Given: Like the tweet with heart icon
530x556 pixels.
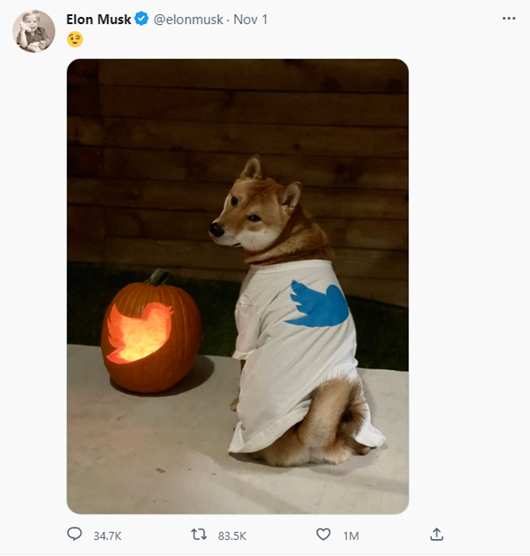Looking at the screenshot, I should (323, 534).
